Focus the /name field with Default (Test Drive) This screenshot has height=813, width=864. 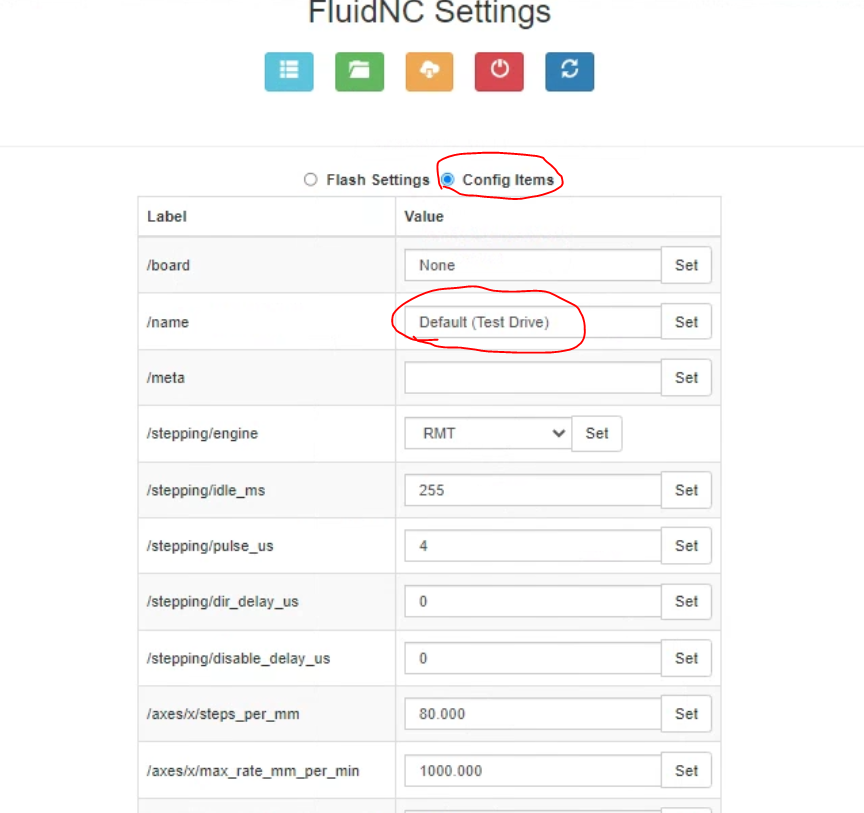tap(533, 322)
